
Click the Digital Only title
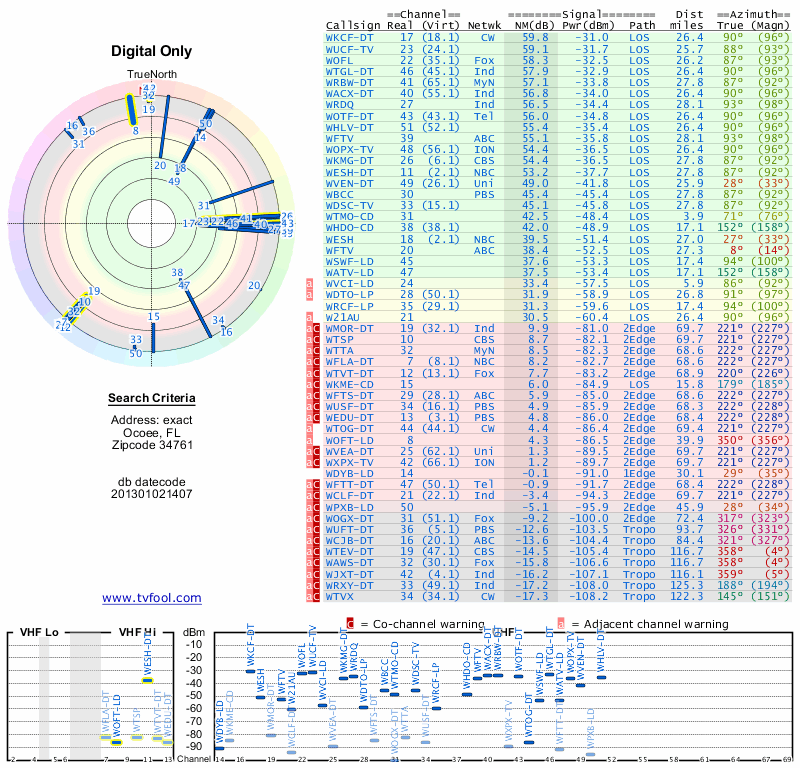coord(152,51)
